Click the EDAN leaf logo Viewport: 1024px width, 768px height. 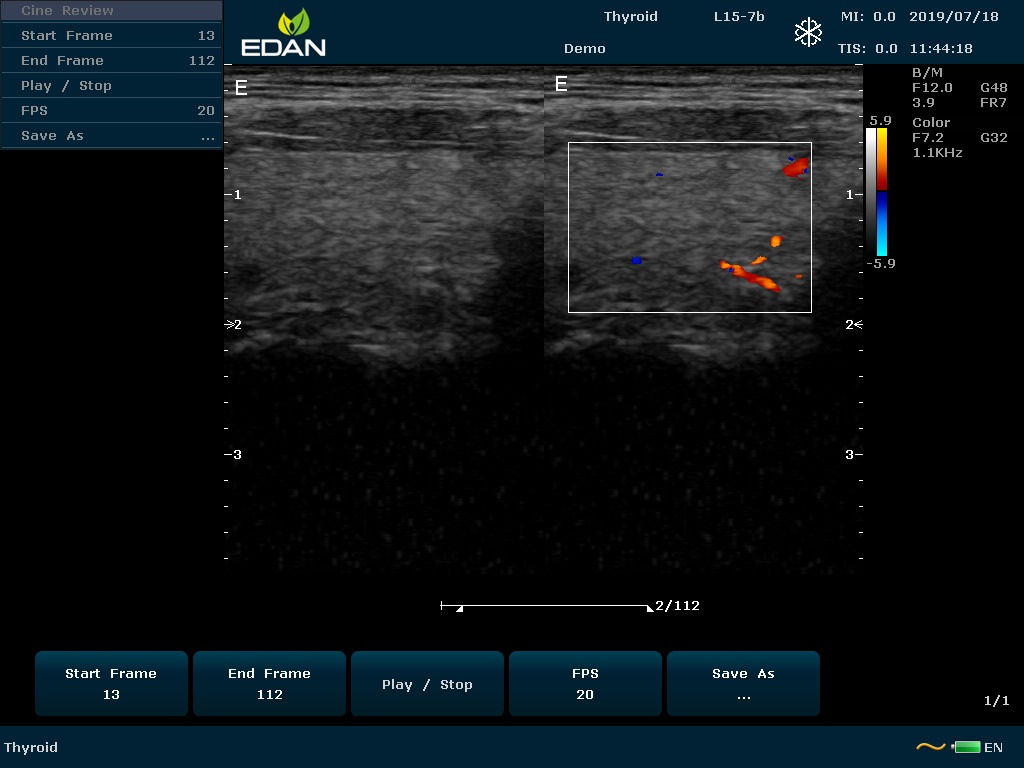click(x=294, y=23)
